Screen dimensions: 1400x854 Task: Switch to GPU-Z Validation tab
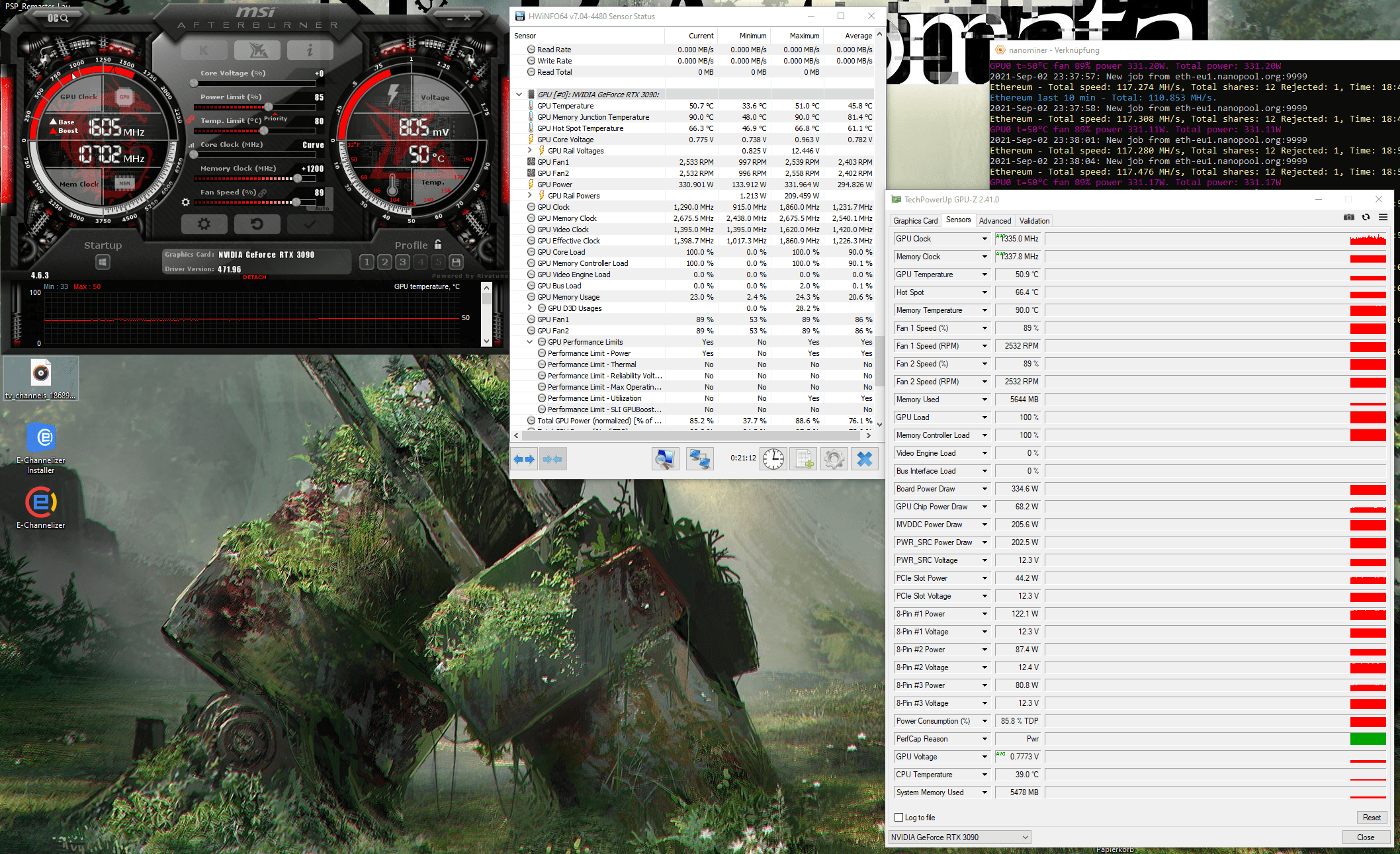(x=1034, y=221)
